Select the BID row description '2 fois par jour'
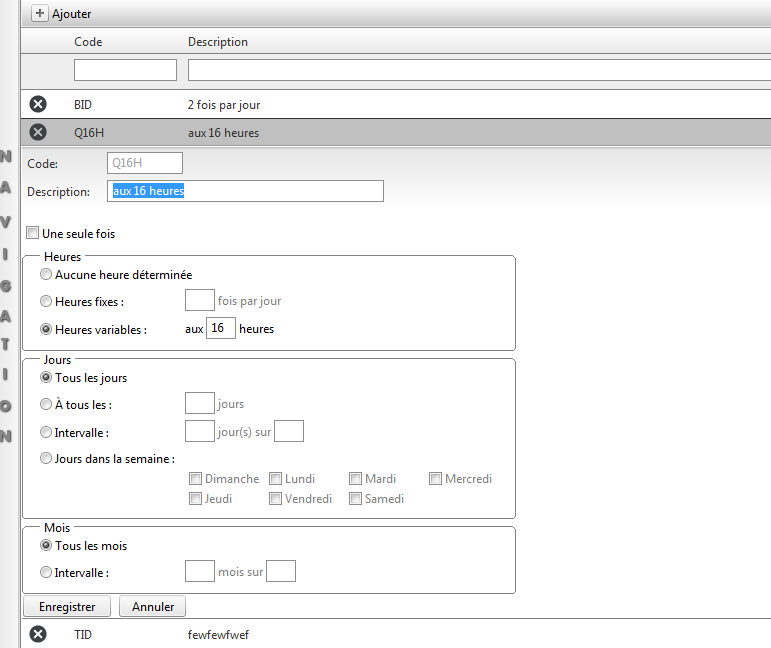This screenshot has width=771, height=648. tap(224, 105)
